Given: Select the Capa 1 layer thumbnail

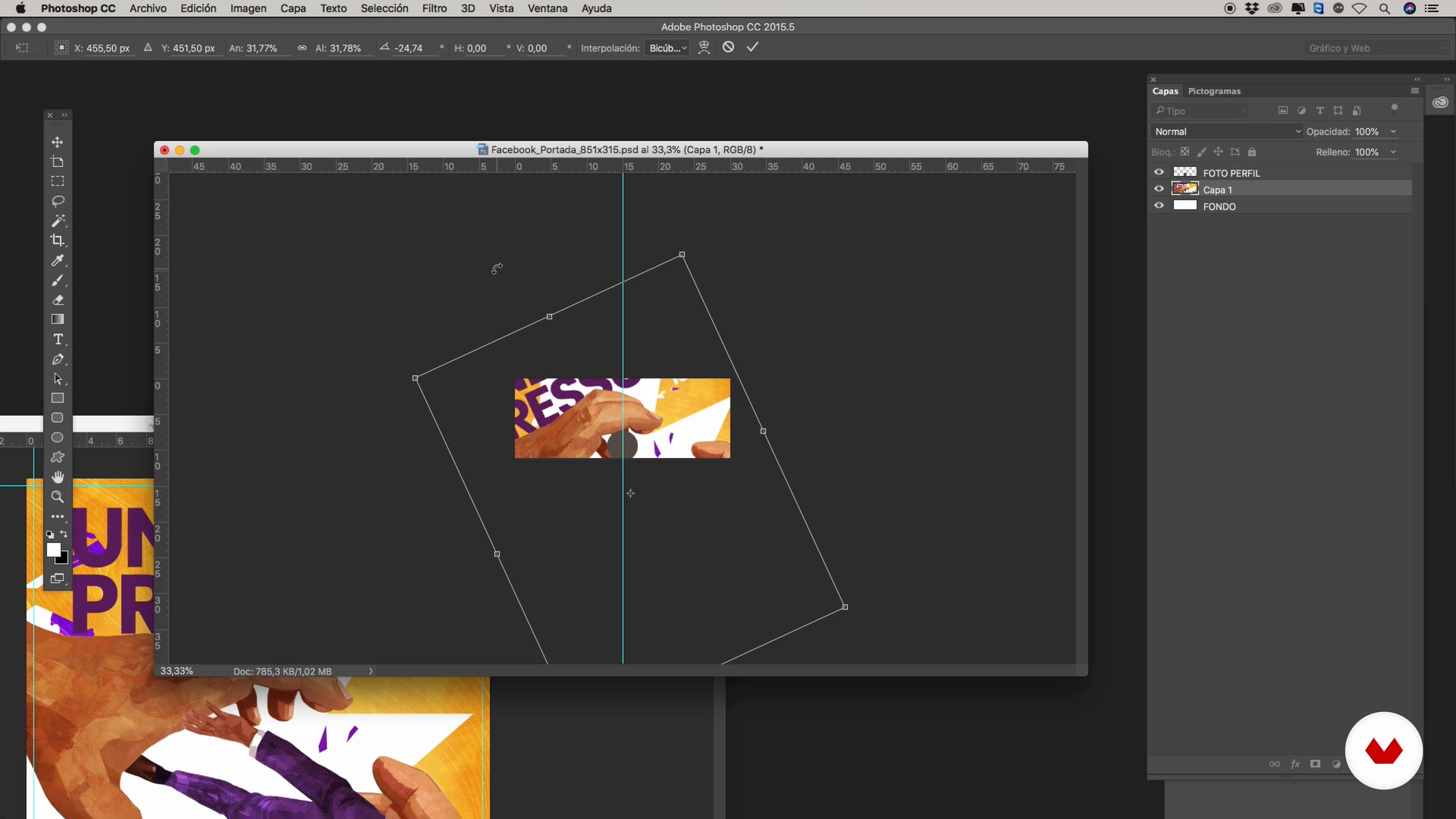Looking at the screenshot, I should (1185, 189).
